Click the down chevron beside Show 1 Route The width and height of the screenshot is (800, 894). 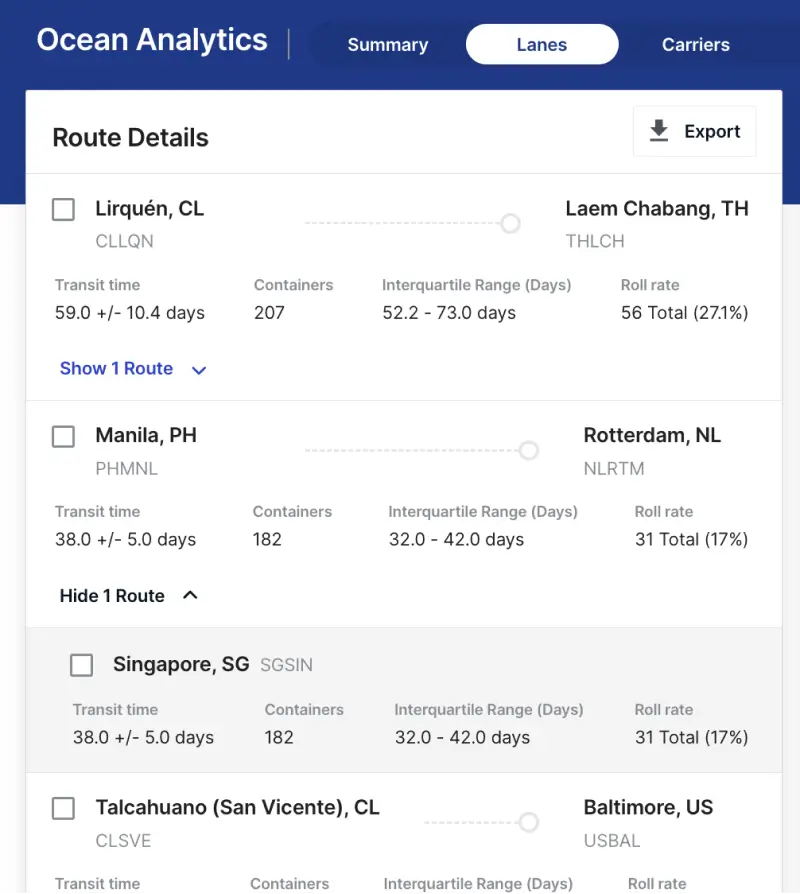pyautogui.click(x=199, y=370)
